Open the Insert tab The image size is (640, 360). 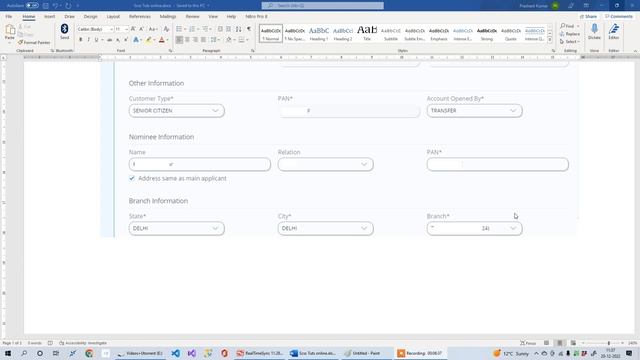coord(49,16)
